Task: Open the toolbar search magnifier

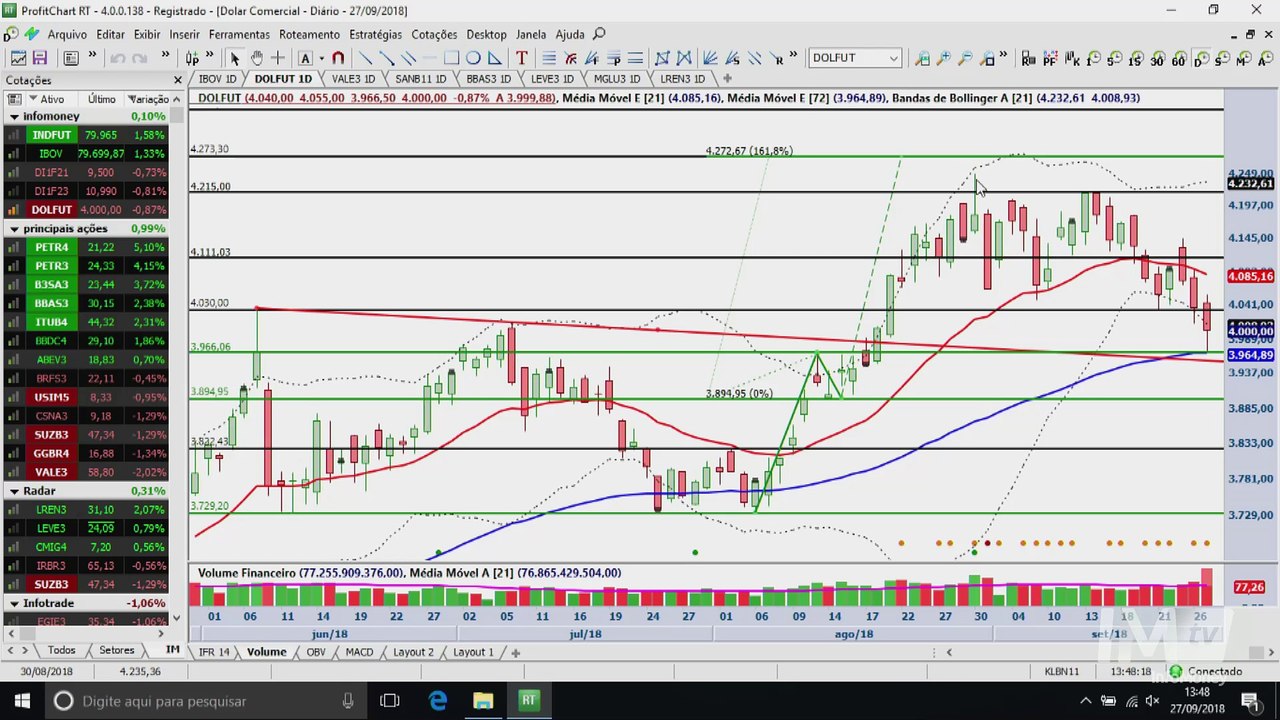Action: [x=599, y=34]
